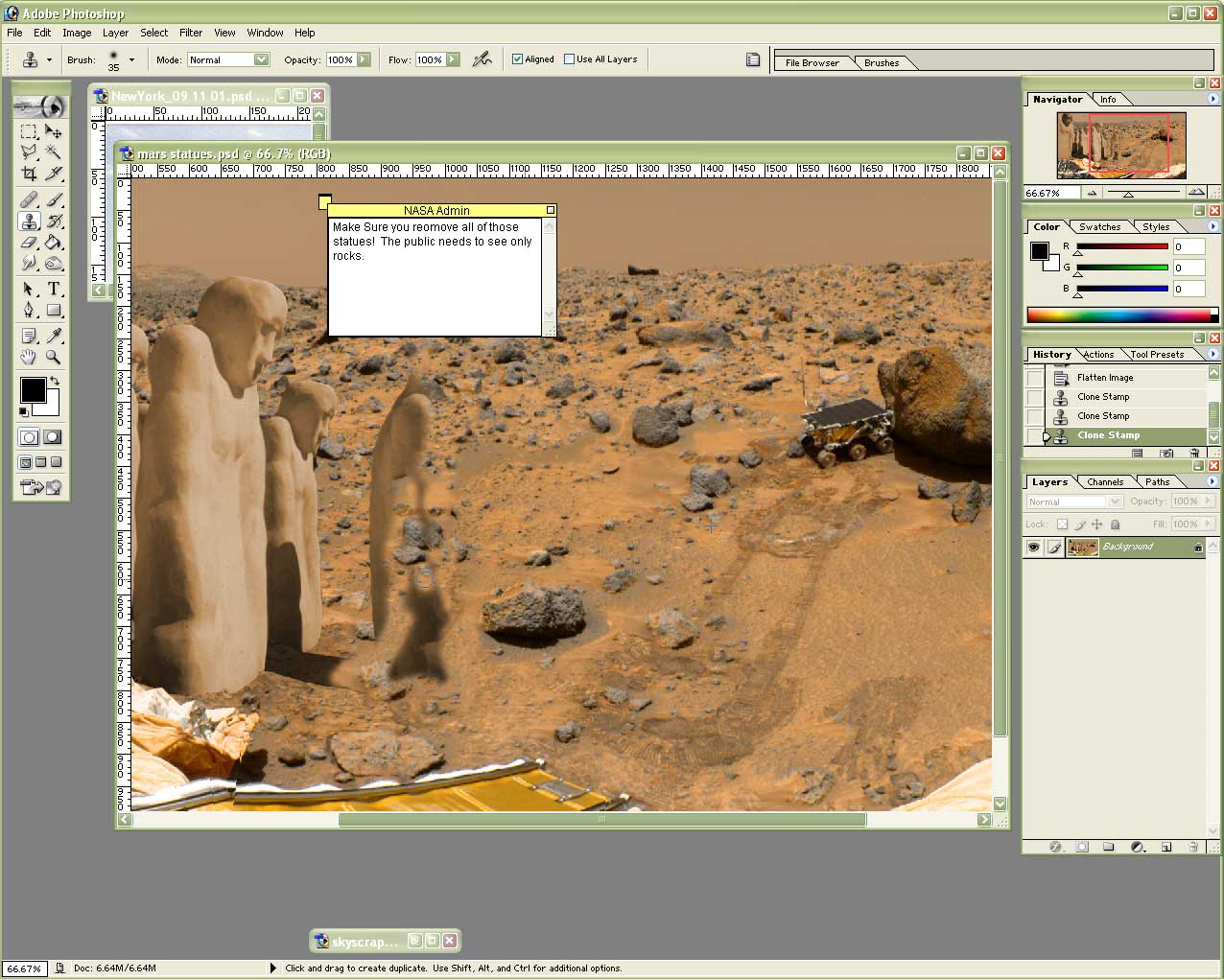Image resolution: width=1224 pixels, height=980 pixels.
Task: Enable the airbrush option in options bar
Action: pos(482,59)
